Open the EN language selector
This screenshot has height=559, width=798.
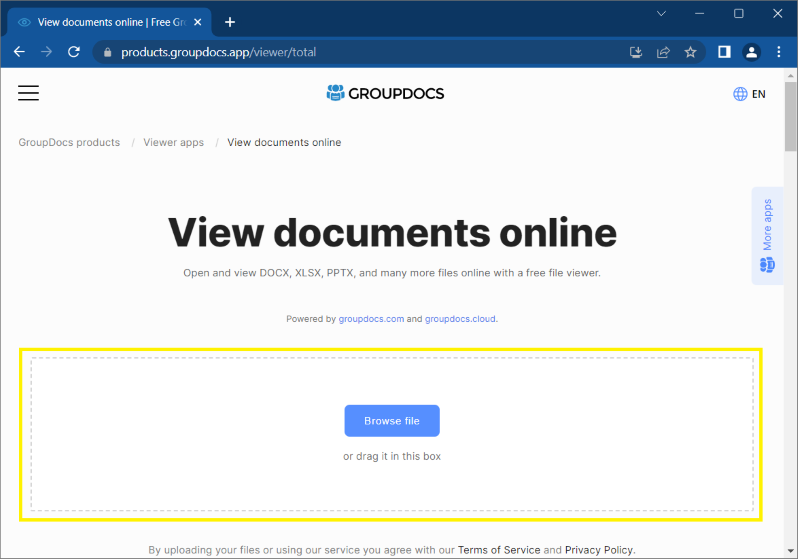(x=749, y=94)
